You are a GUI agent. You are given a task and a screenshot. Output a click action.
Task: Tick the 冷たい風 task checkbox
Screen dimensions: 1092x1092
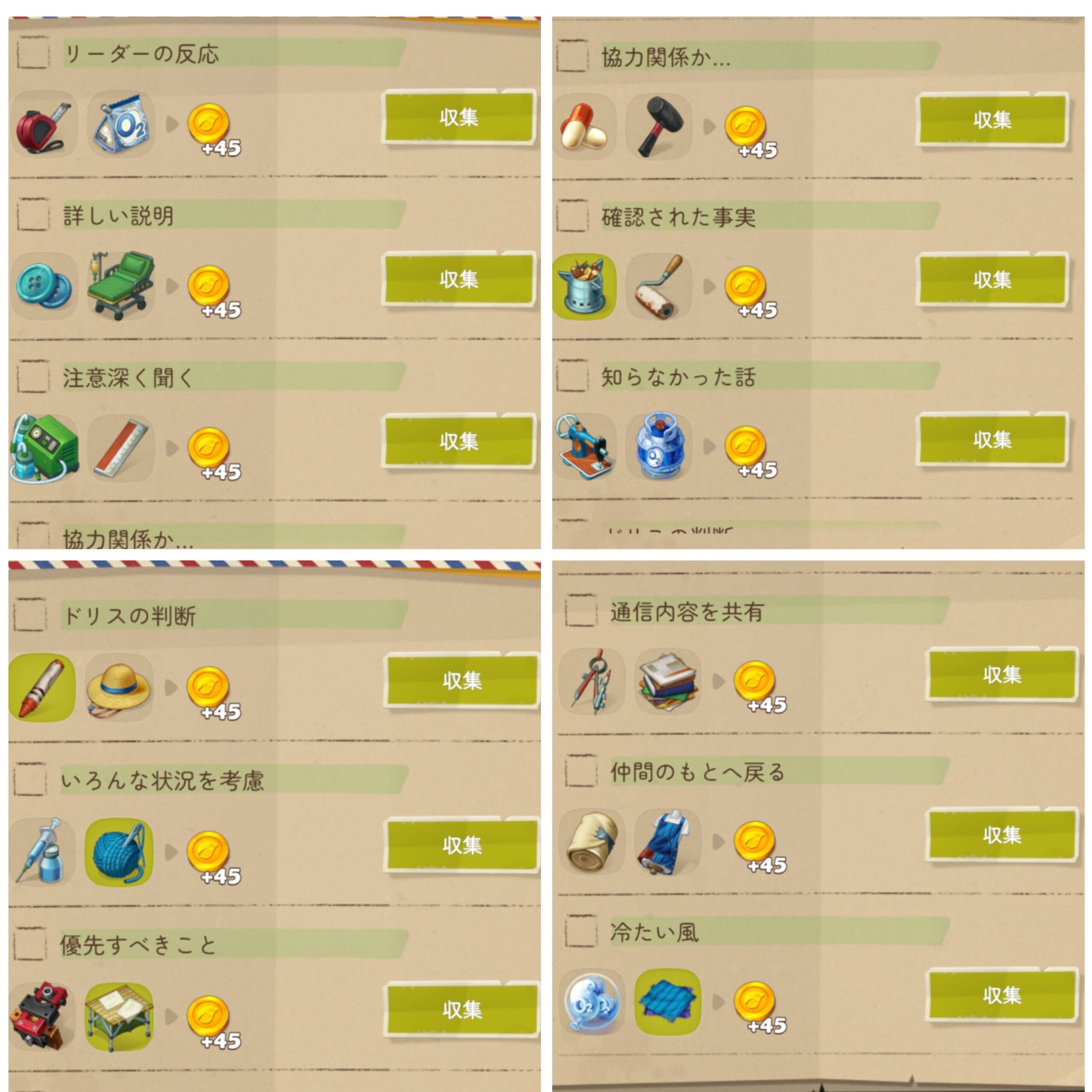pos(581,931)
